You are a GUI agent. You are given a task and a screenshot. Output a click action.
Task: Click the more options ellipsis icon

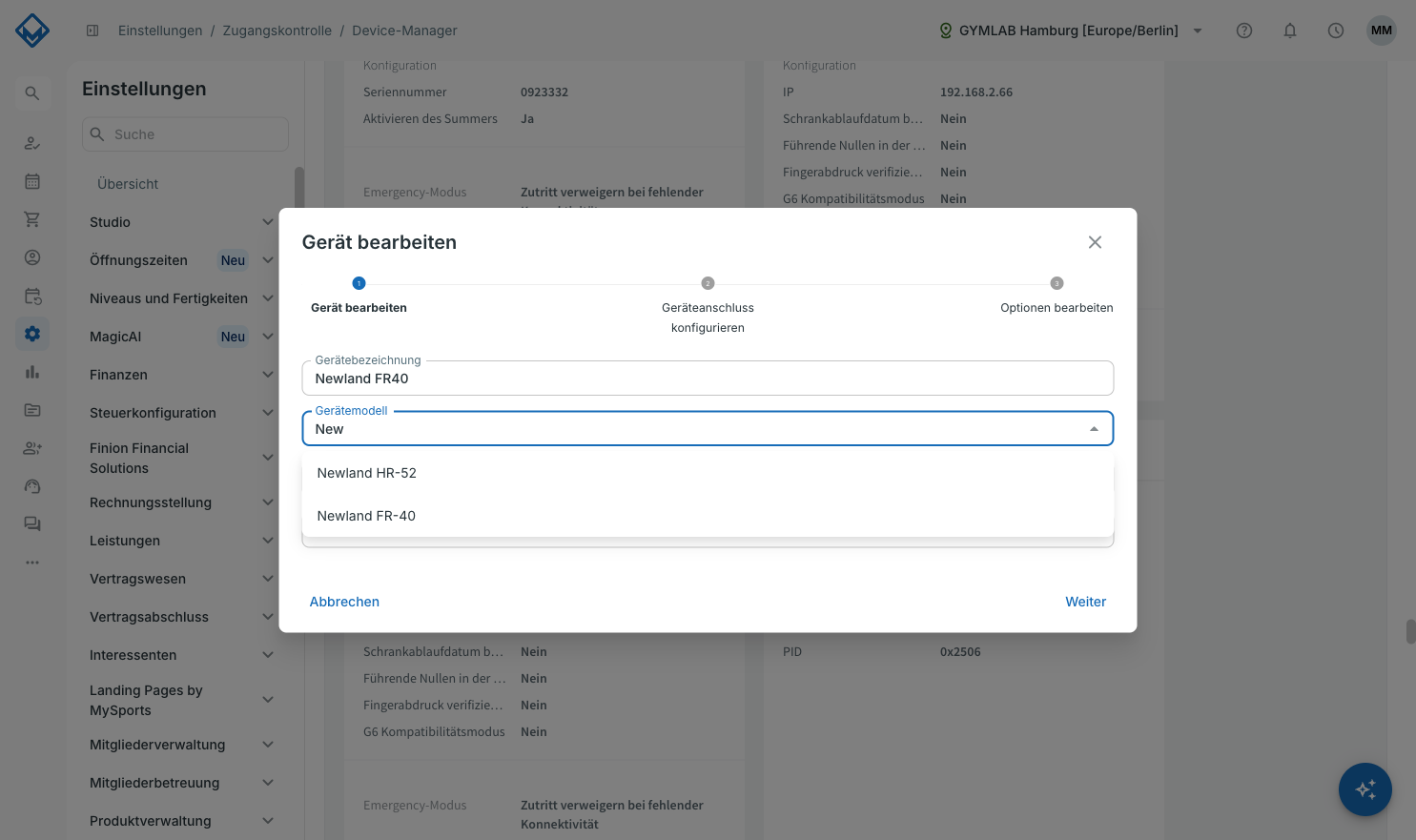32,563
